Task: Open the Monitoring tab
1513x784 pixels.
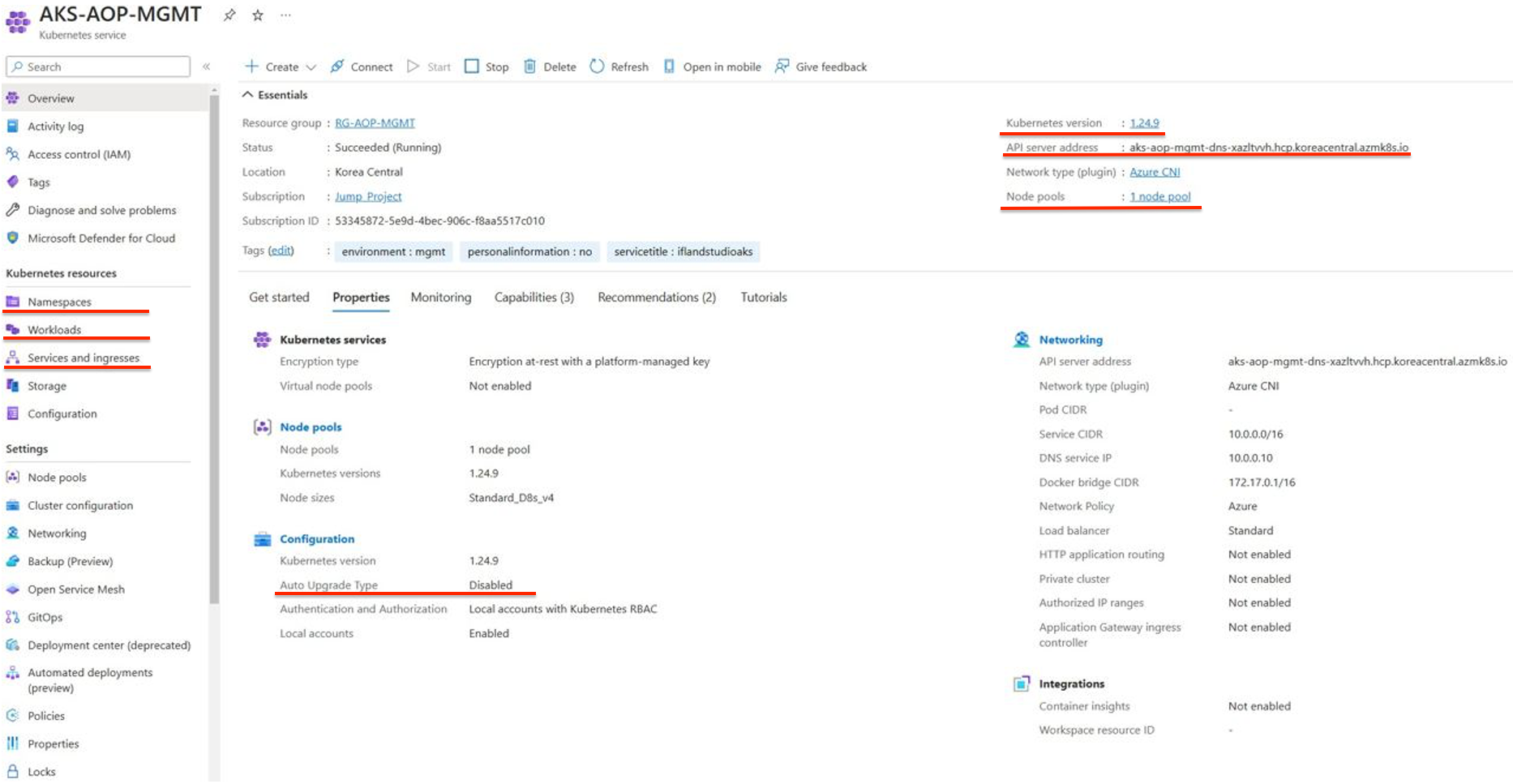Action: coord(441,298)
